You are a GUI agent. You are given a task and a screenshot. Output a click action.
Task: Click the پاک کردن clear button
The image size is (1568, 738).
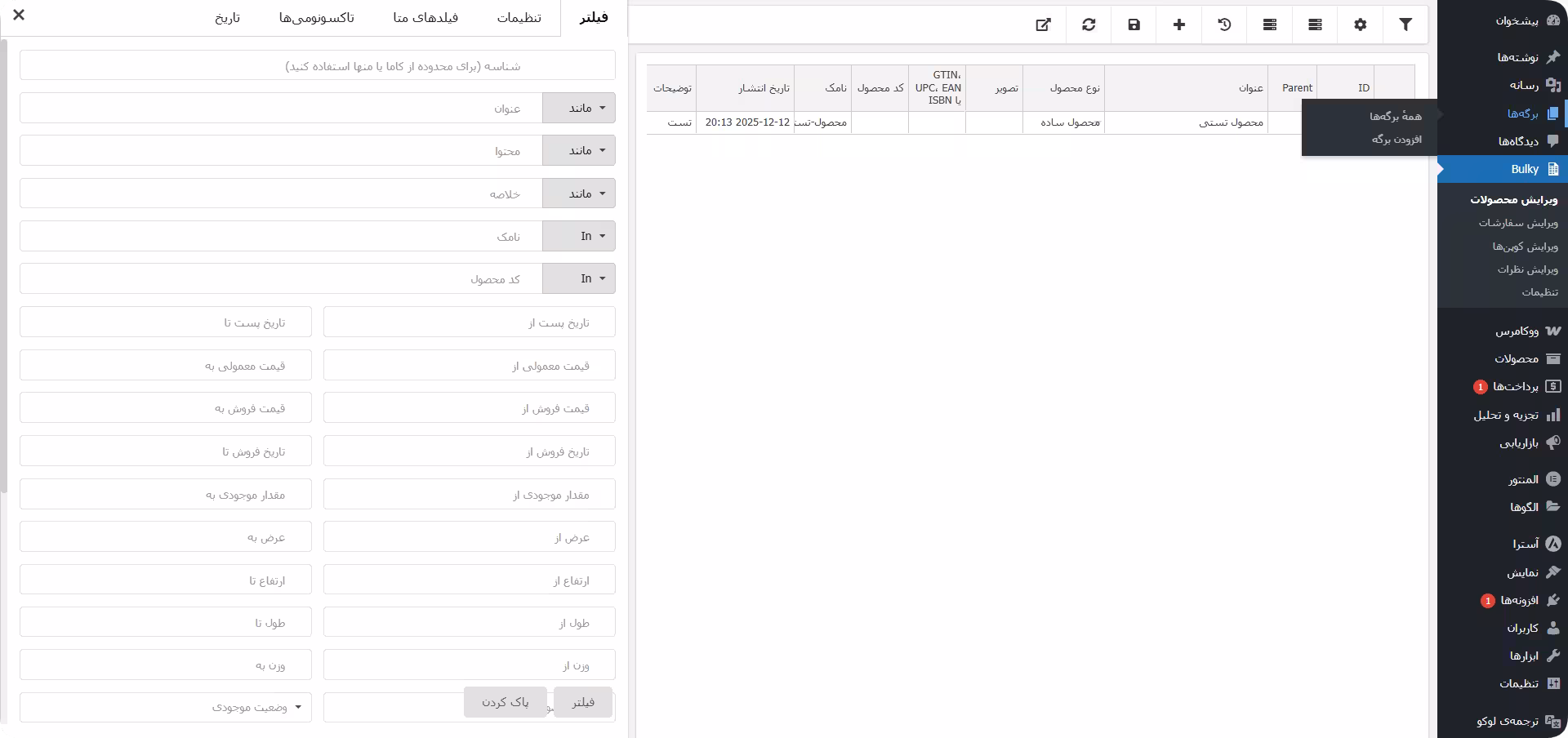(x=505, y=702)
